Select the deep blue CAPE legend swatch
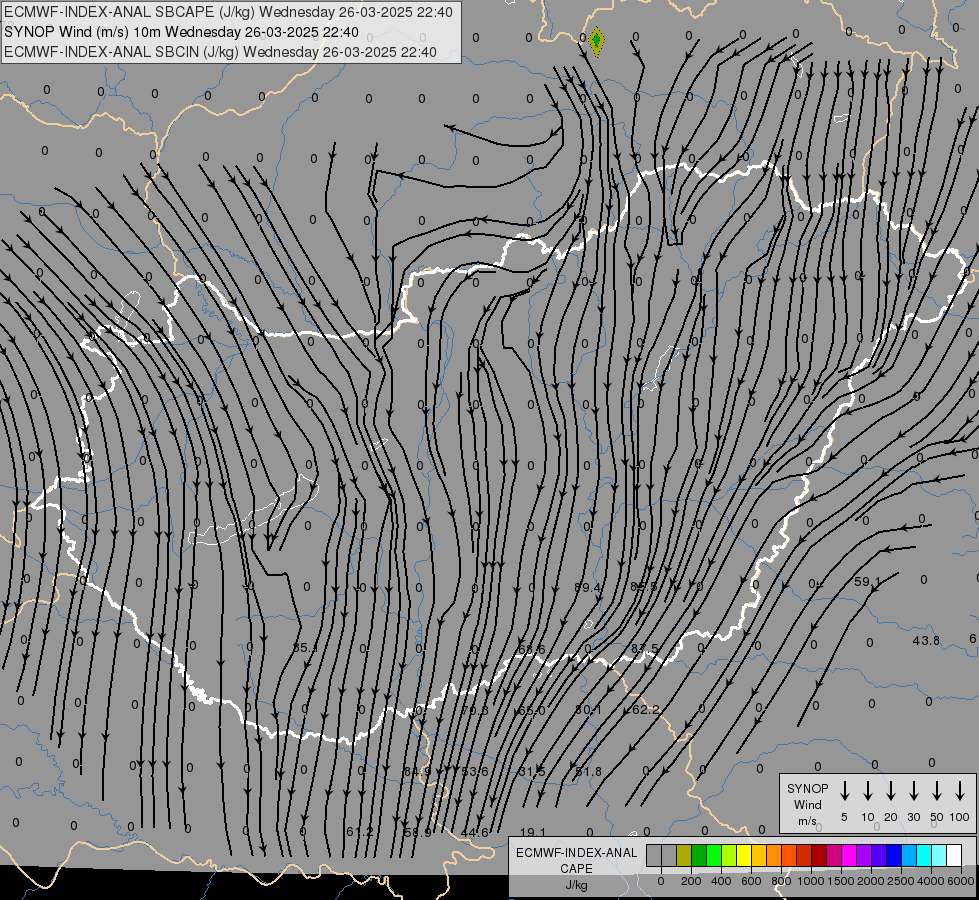This screenshot has width=979, height=900. (x=894, y=855)
